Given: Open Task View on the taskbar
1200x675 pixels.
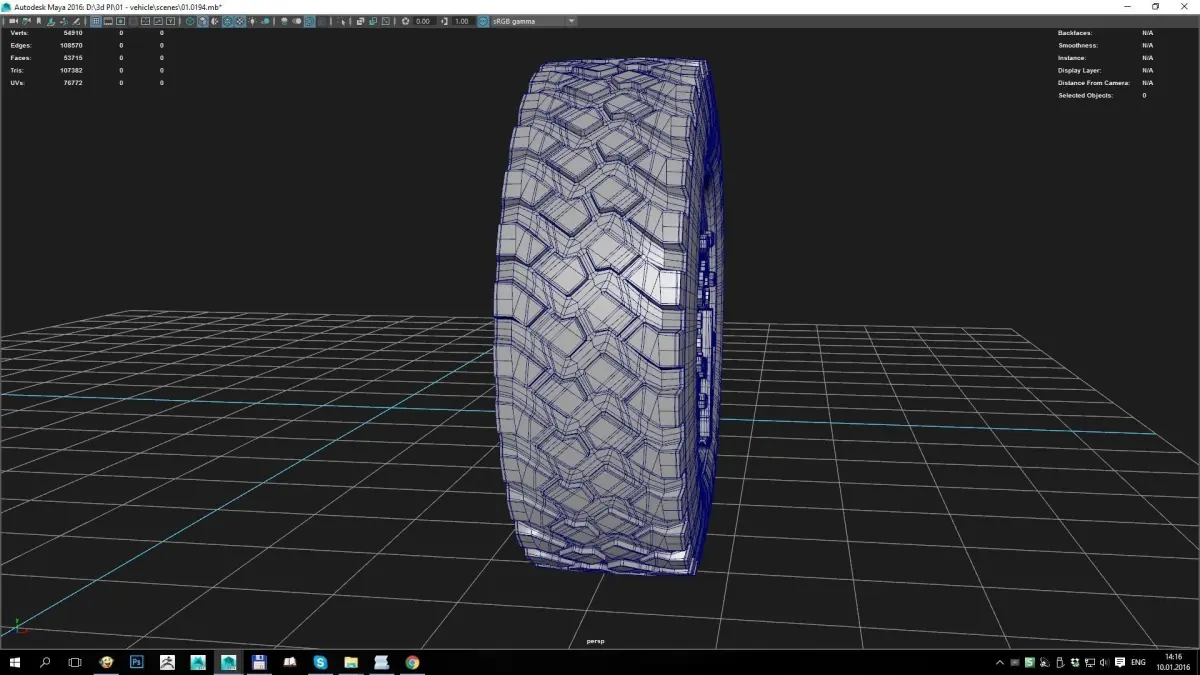Looking at the screenshot, I should pyautogui.click(x=75, y=662).
